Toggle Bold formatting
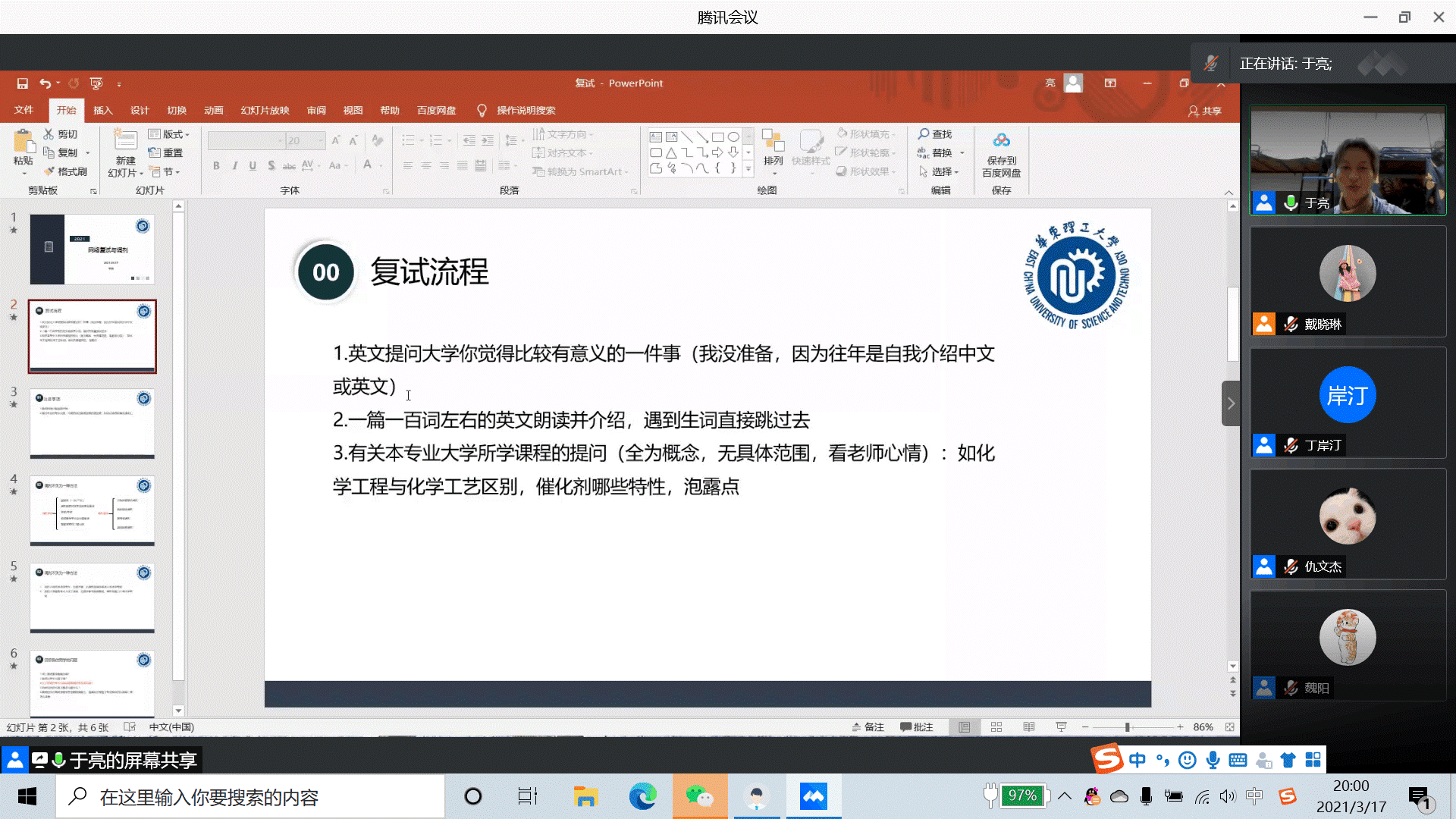The width and height of the screenshot is (1456, 819). 216,165
